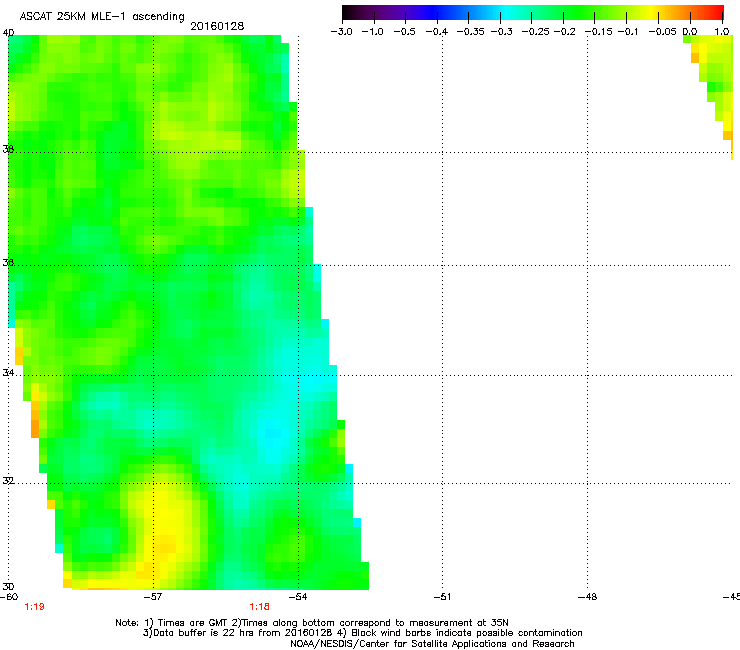This screenshot has height=650, width=740.
Task: Click the -0.1 color scale label
Action: pos(628,32)
